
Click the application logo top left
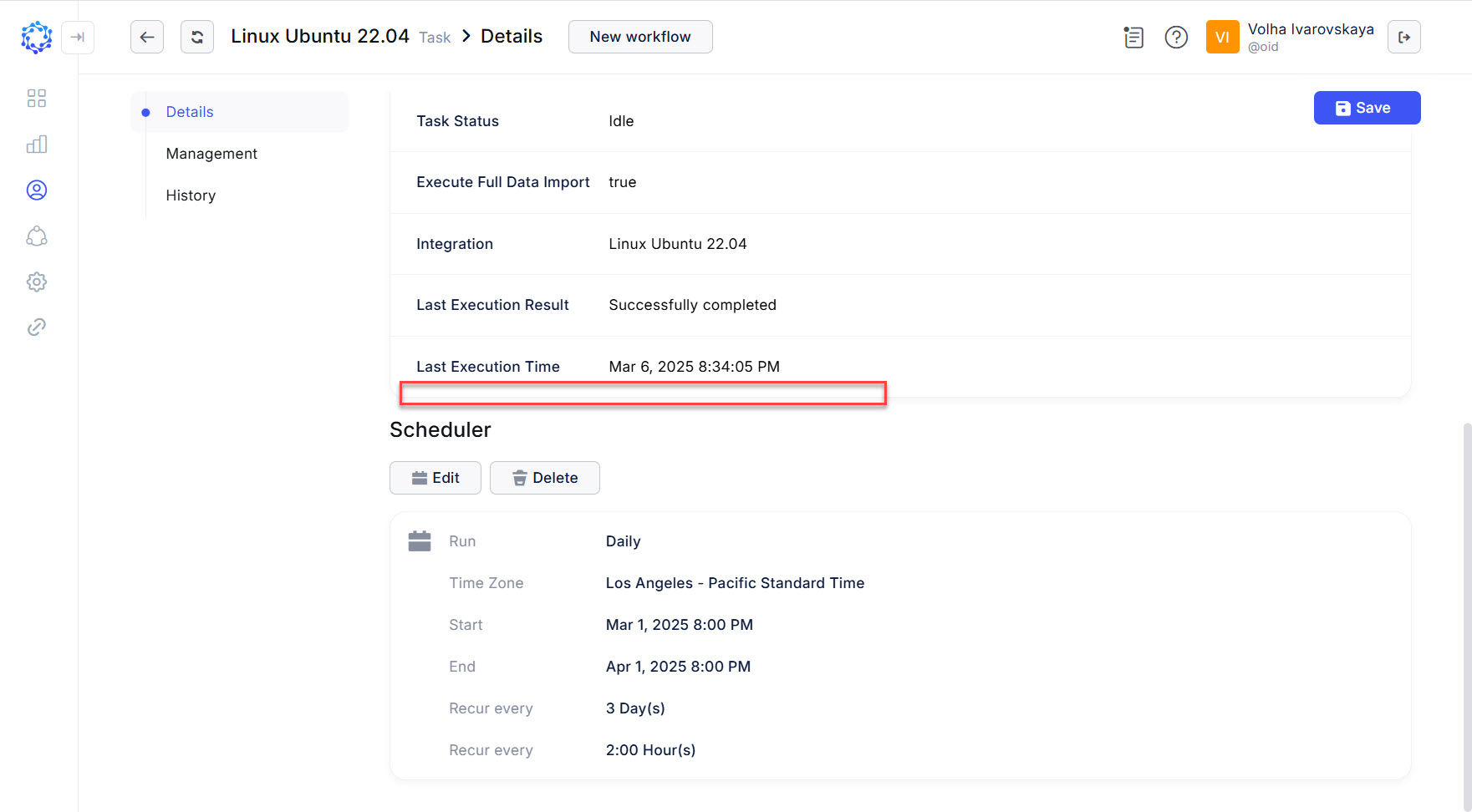[x=36, y=37]
